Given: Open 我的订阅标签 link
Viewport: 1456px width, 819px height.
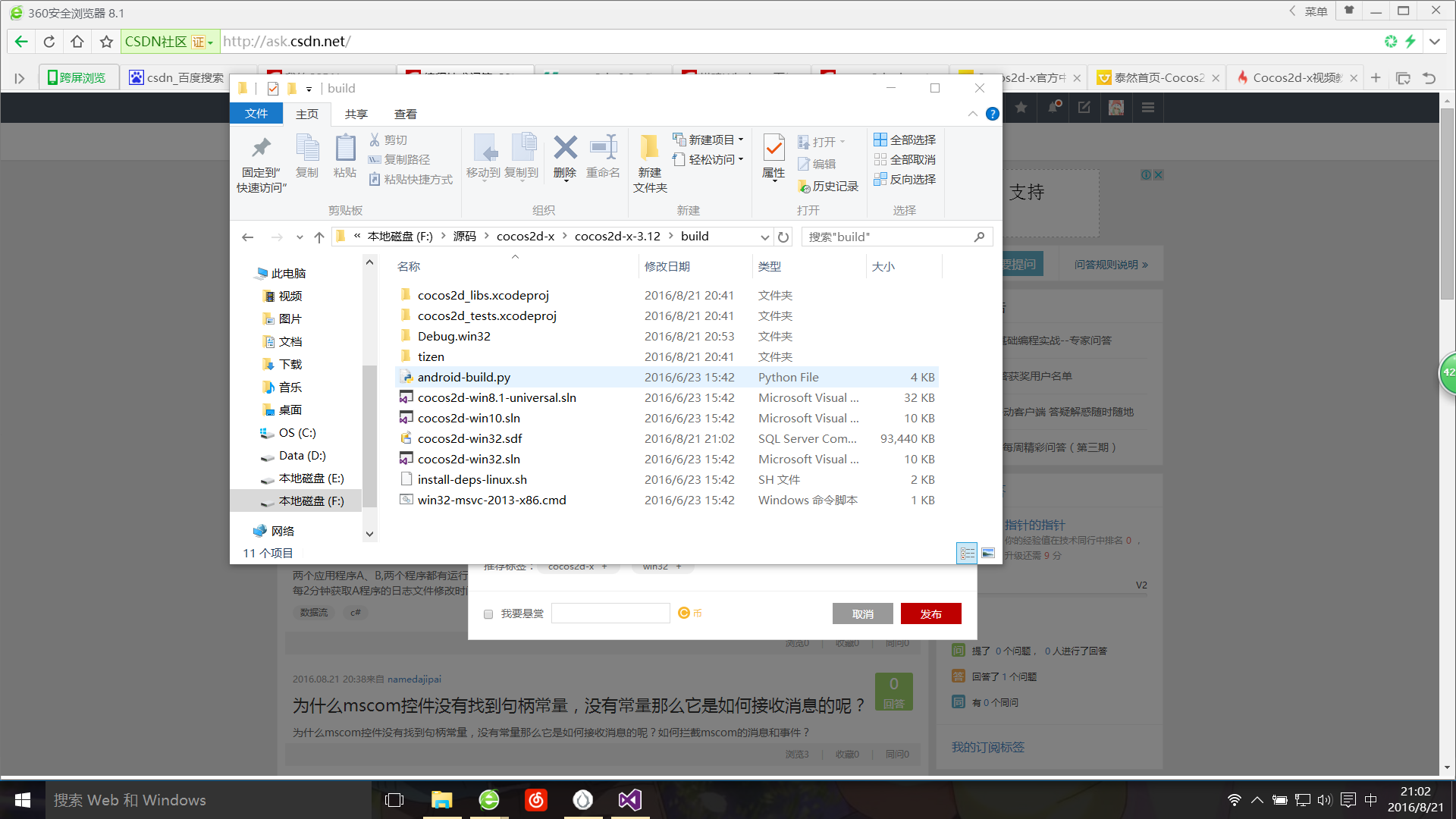Looking at the screenshot, I should (x=988, y=748).
